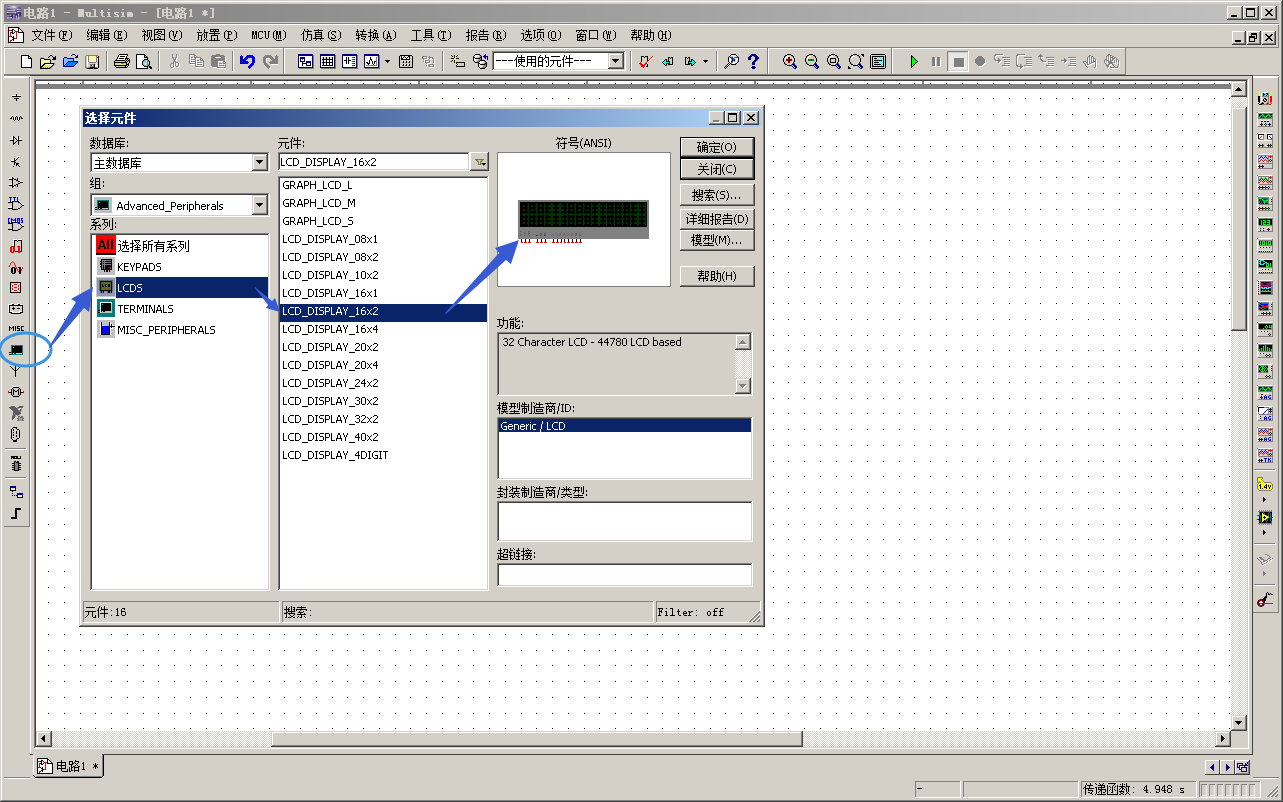Place an Electromechanical motor component
Viewport: 1283px width, 802px height.
click(16, 392)
